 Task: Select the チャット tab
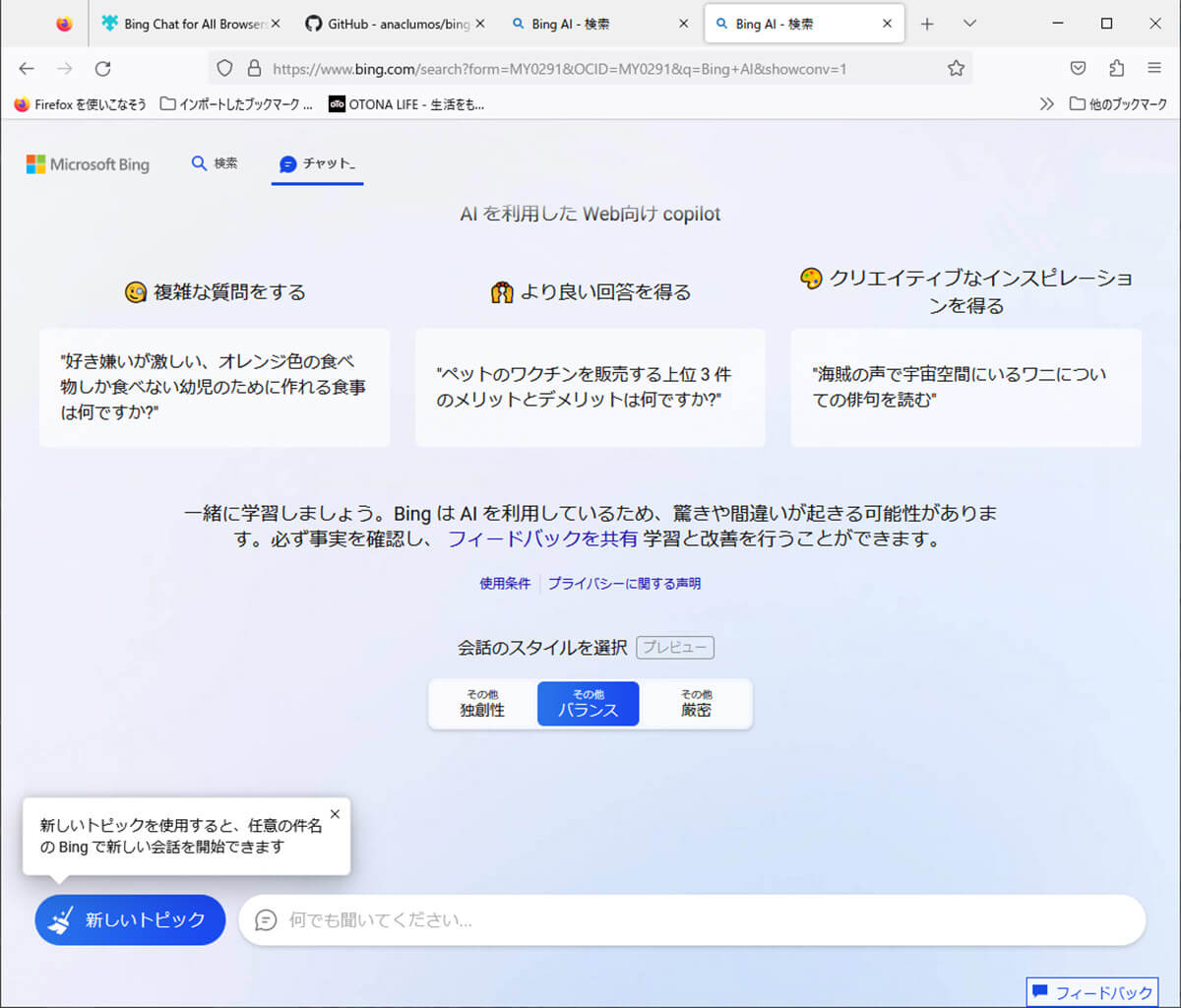[318, 163]
